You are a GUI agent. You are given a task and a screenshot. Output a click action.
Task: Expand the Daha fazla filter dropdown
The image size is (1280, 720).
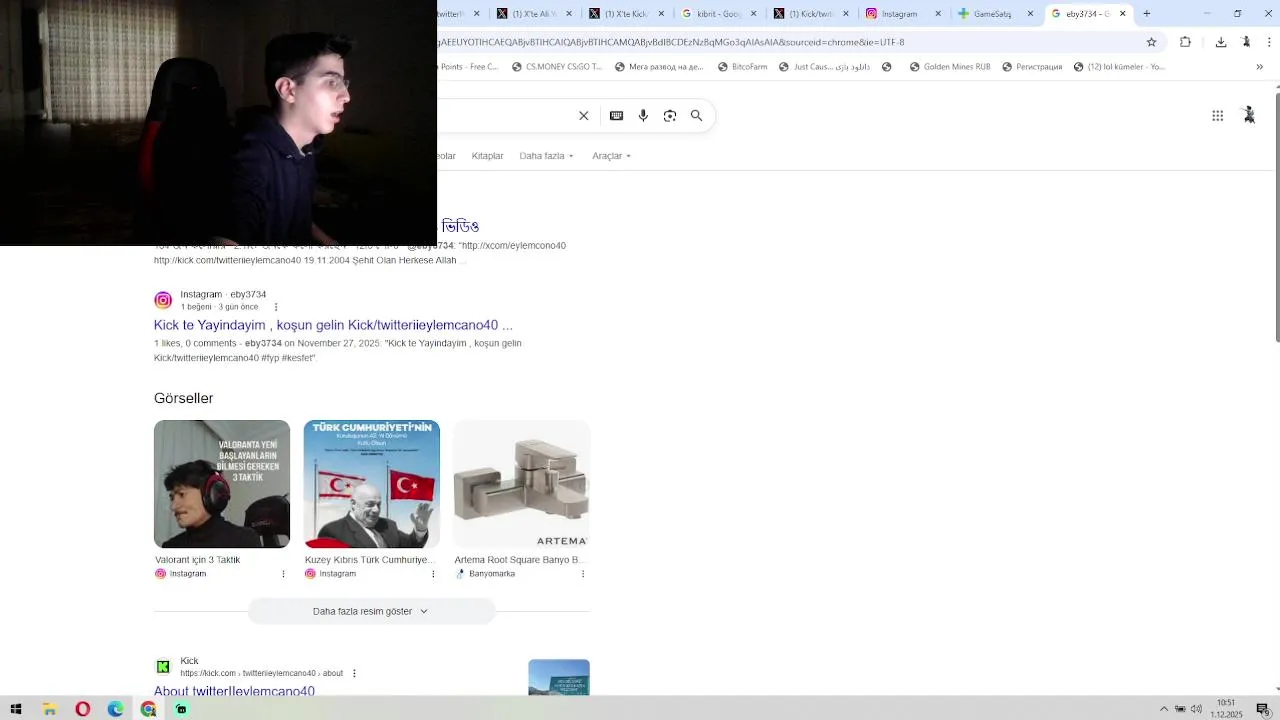point(546,156)
